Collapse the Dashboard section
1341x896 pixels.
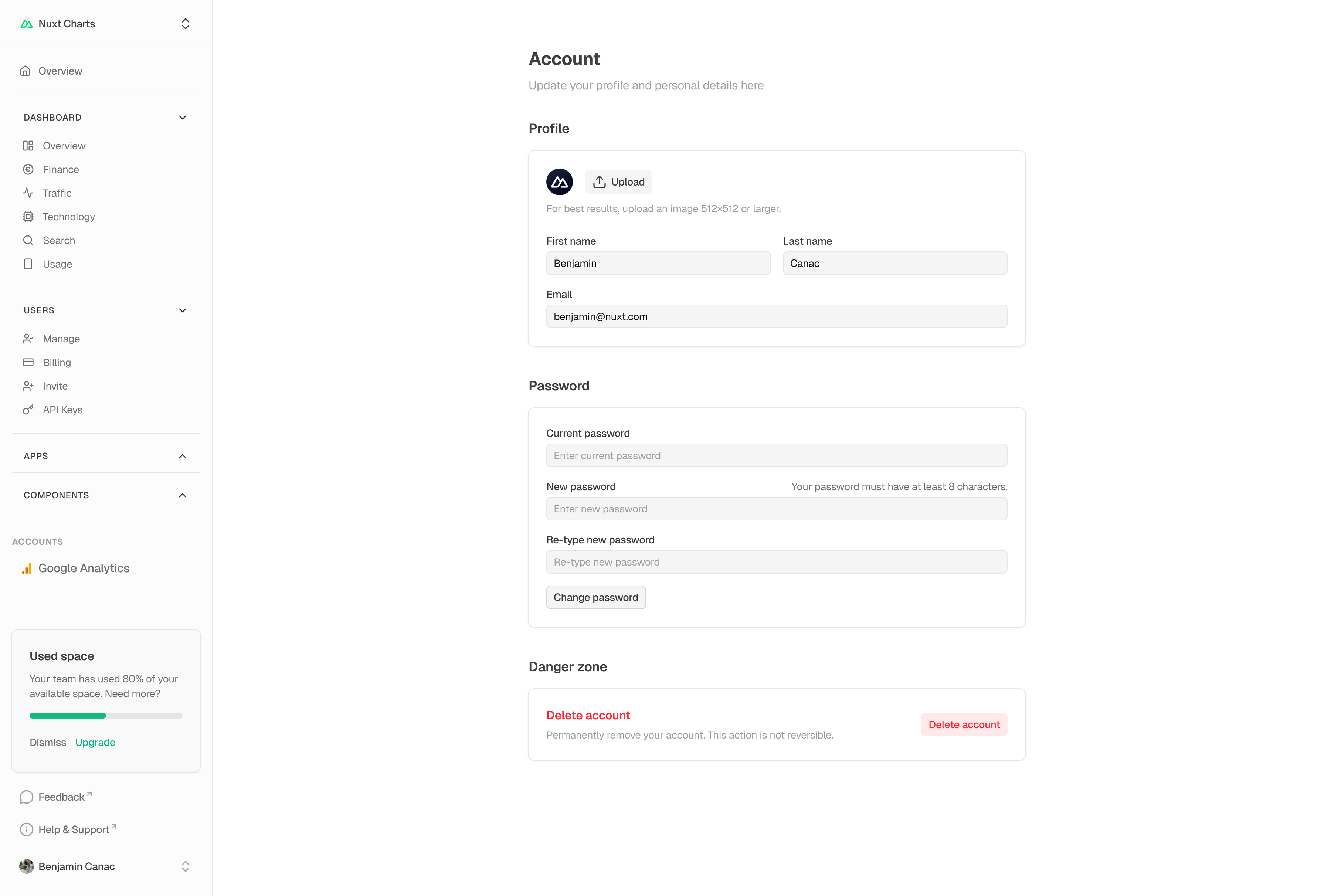183,118
